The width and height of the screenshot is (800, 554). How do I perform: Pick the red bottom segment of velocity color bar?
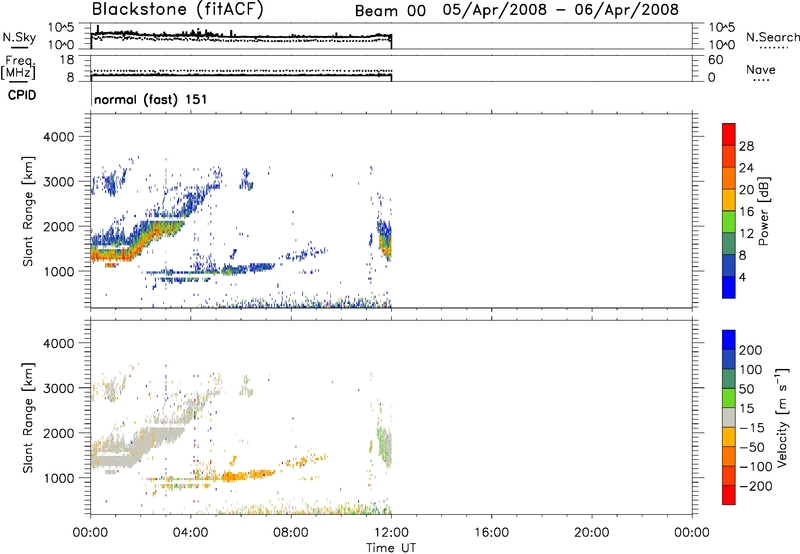[729, 495]
